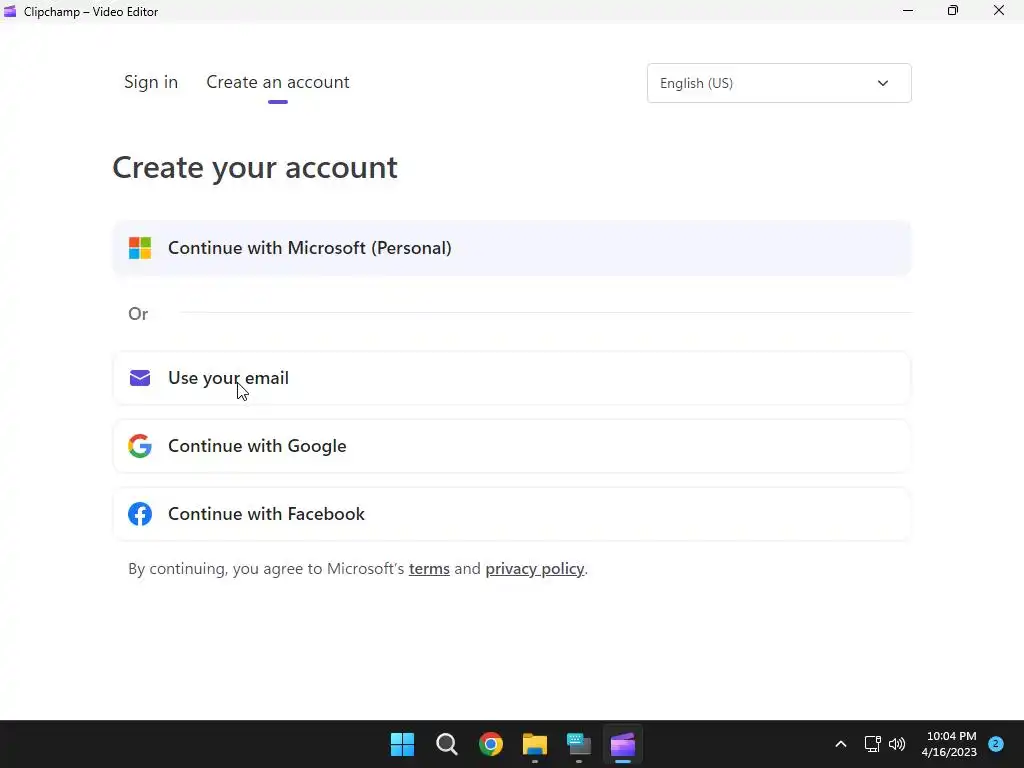Choose Use your email option
Screen dimensions: 1024x768
click(x=512, y=378)
